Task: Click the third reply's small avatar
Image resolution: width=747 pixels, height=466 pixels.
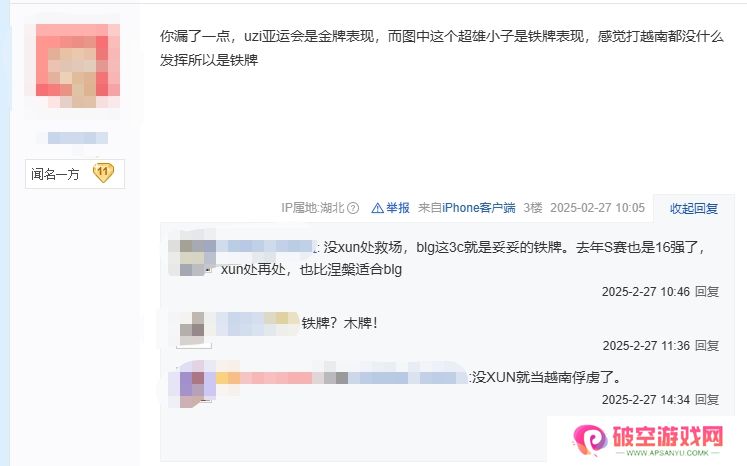Action: click(x=194, y=383)
